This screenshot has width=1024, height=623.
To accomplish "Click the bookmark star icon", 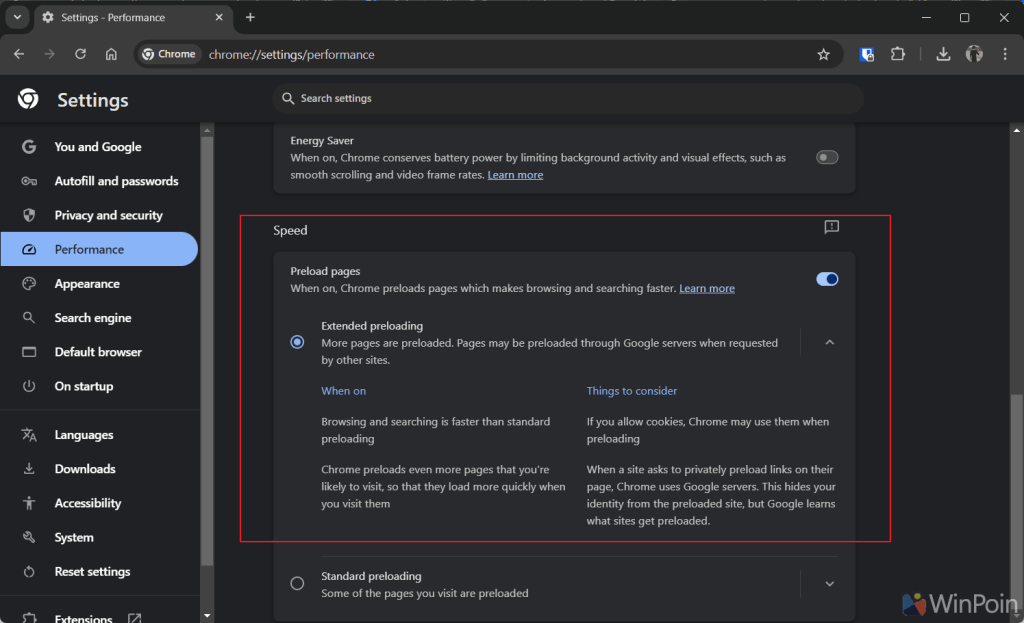I will coord(823,54).
